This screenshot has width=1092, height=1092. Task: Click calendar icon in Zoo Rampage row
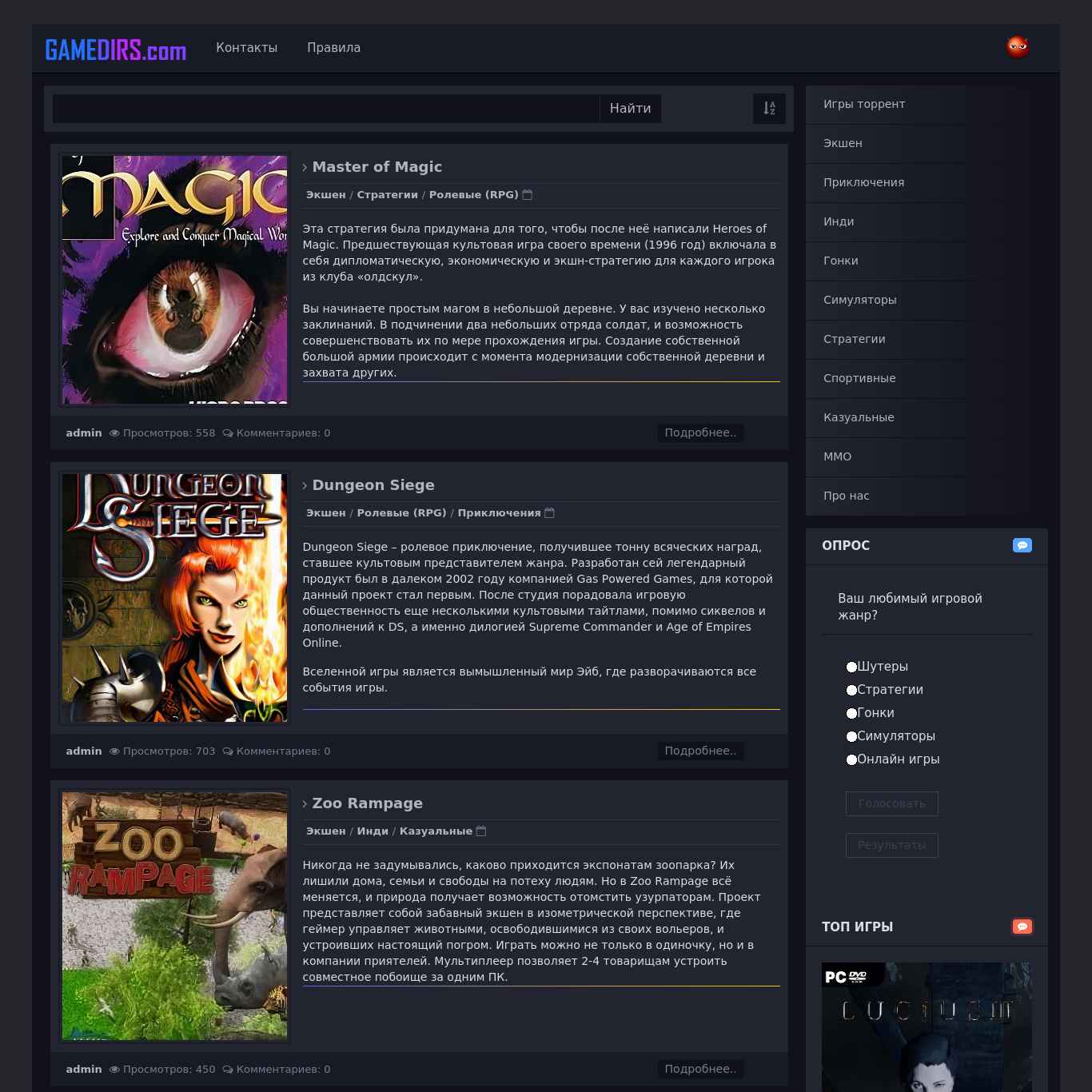481,831
